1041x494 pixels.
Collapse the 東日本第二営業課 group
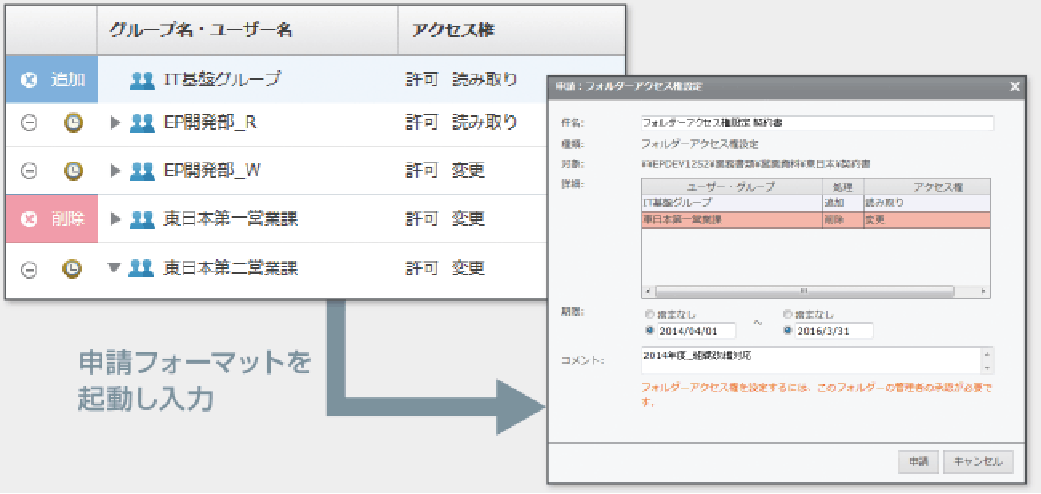point(115,268)
